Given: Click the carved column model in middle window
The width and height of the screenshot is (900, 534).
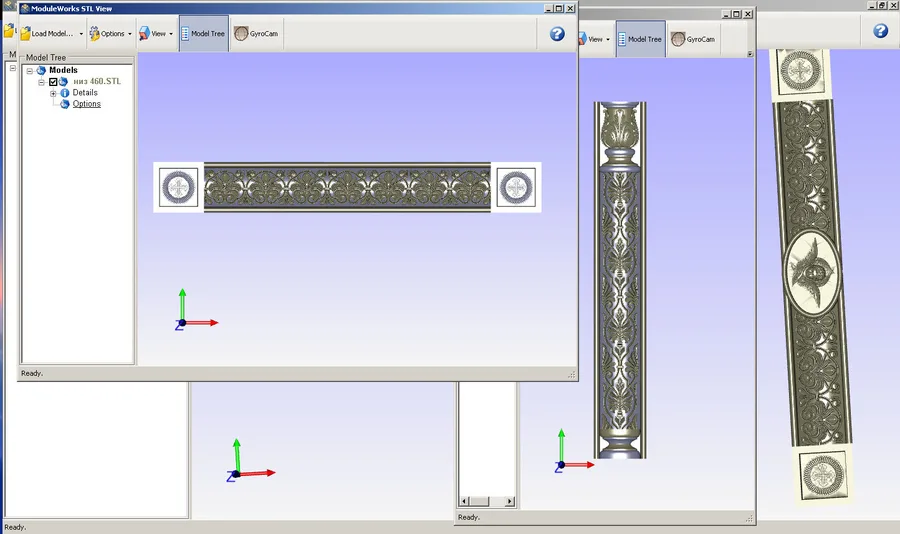Looking at the screenshot, I should click(x=620, y=280).
